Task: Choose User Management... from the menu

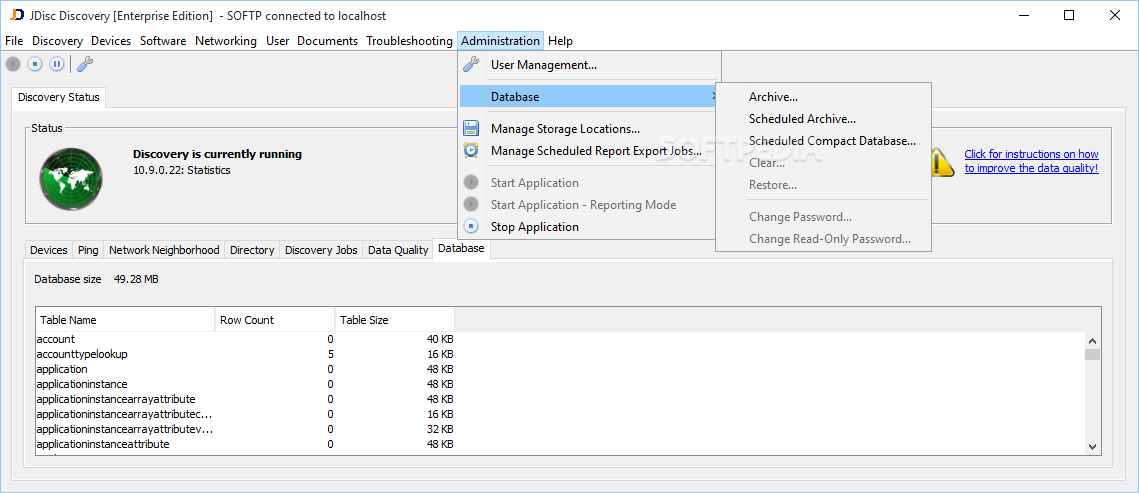Action: coord(589,65)
